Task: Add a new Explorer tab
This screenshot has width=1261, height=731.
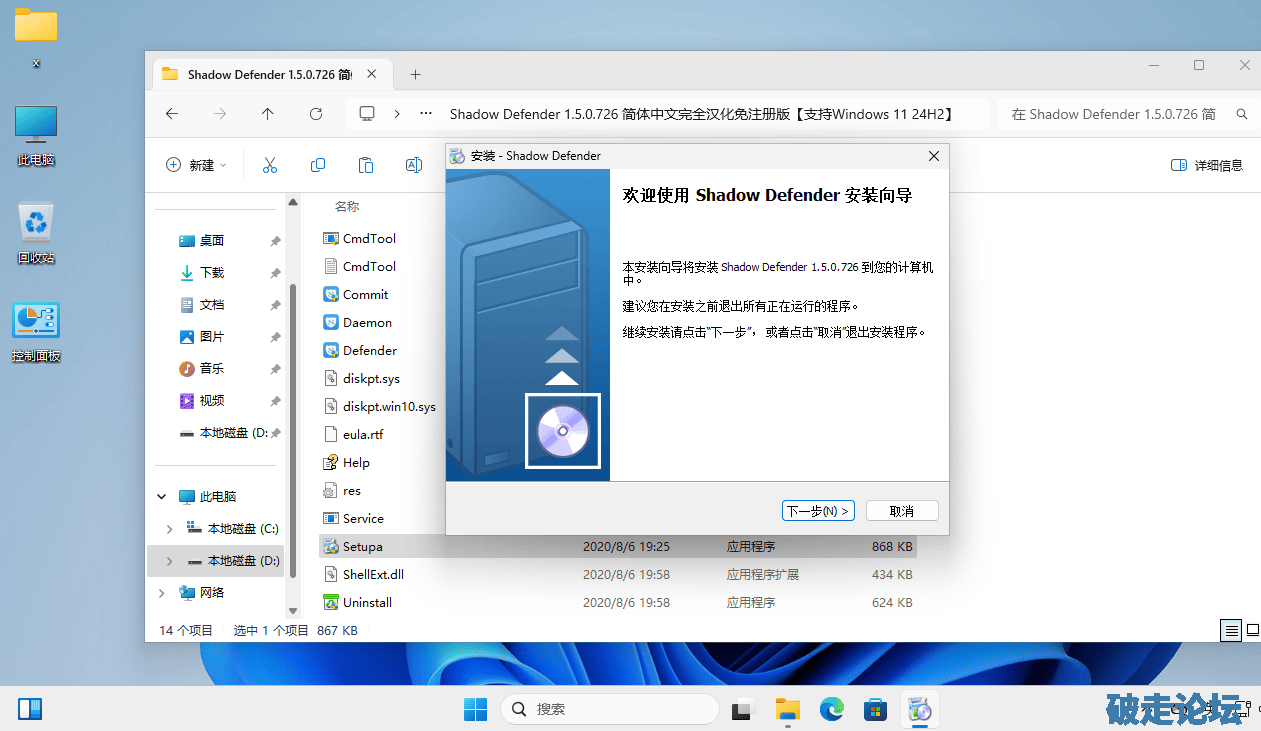Action: (x=416, y=74)
